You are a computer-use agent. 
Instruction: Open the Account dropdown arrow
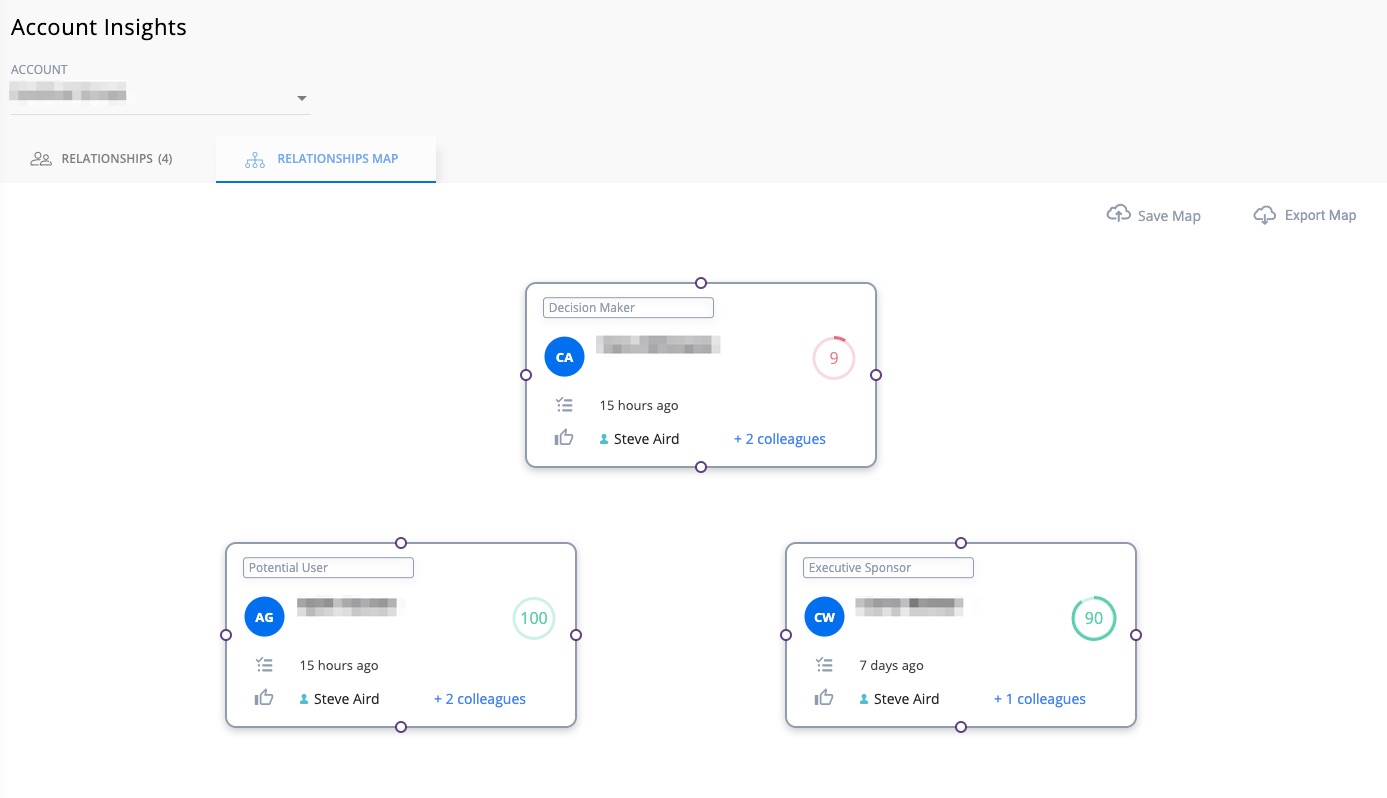pos(302,99)
